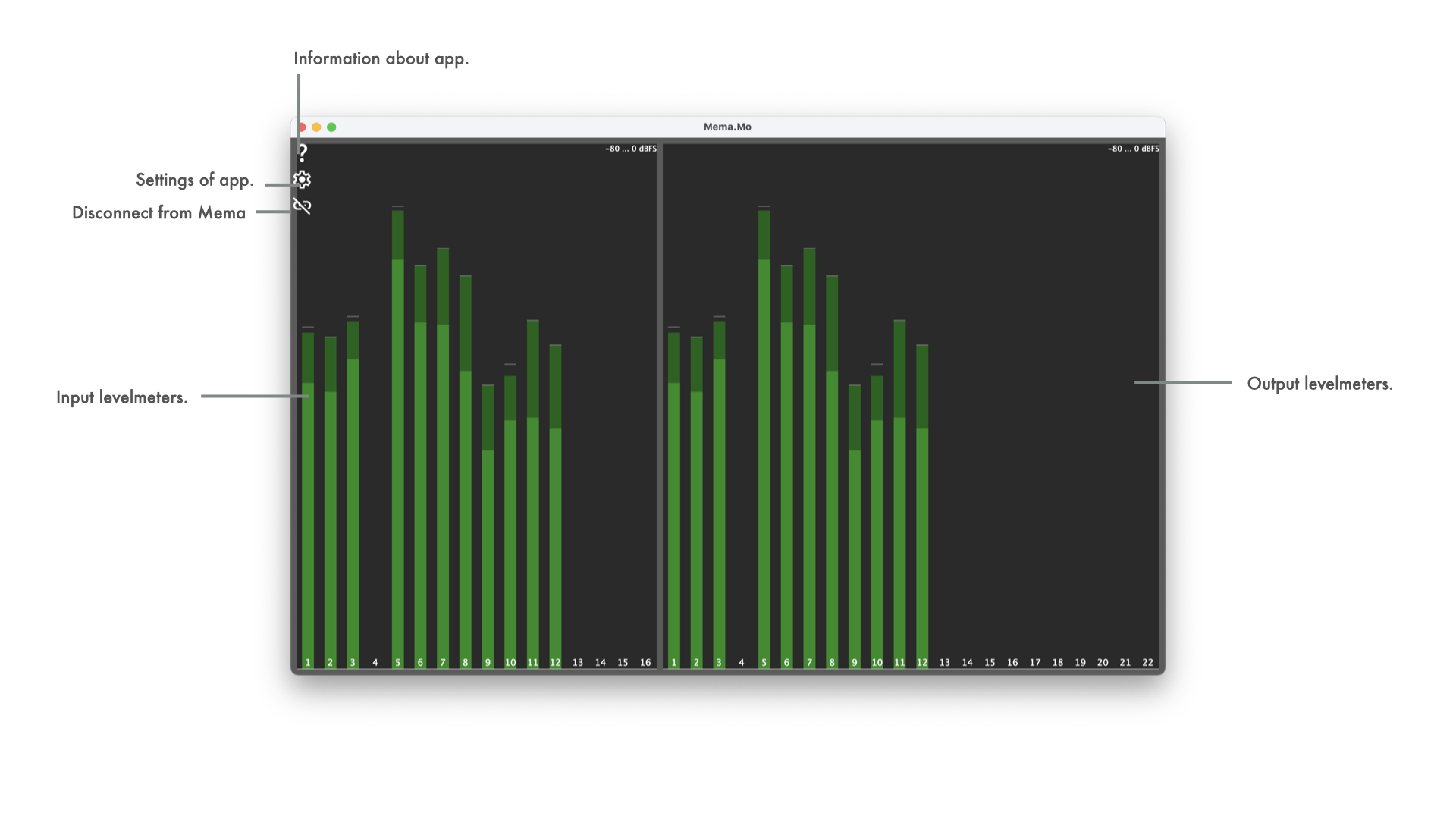Click the Mema.Mo window title
1456x819 pixels.
(727, 127)
